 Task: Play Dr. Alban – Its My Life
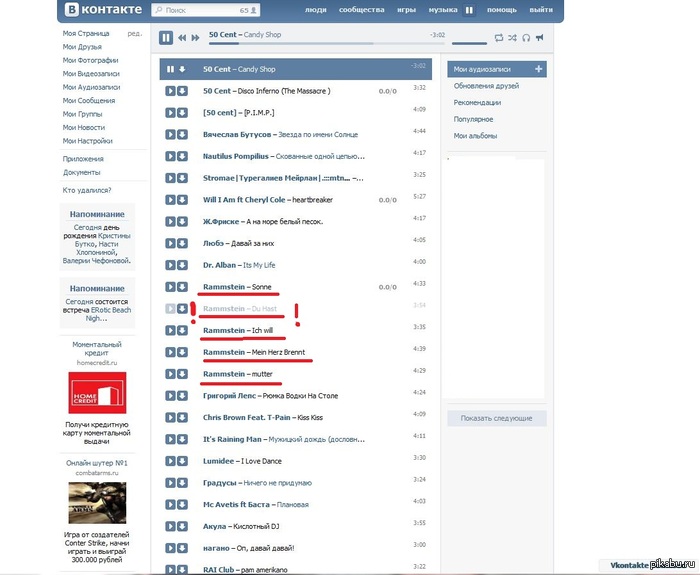click(170, 265)
